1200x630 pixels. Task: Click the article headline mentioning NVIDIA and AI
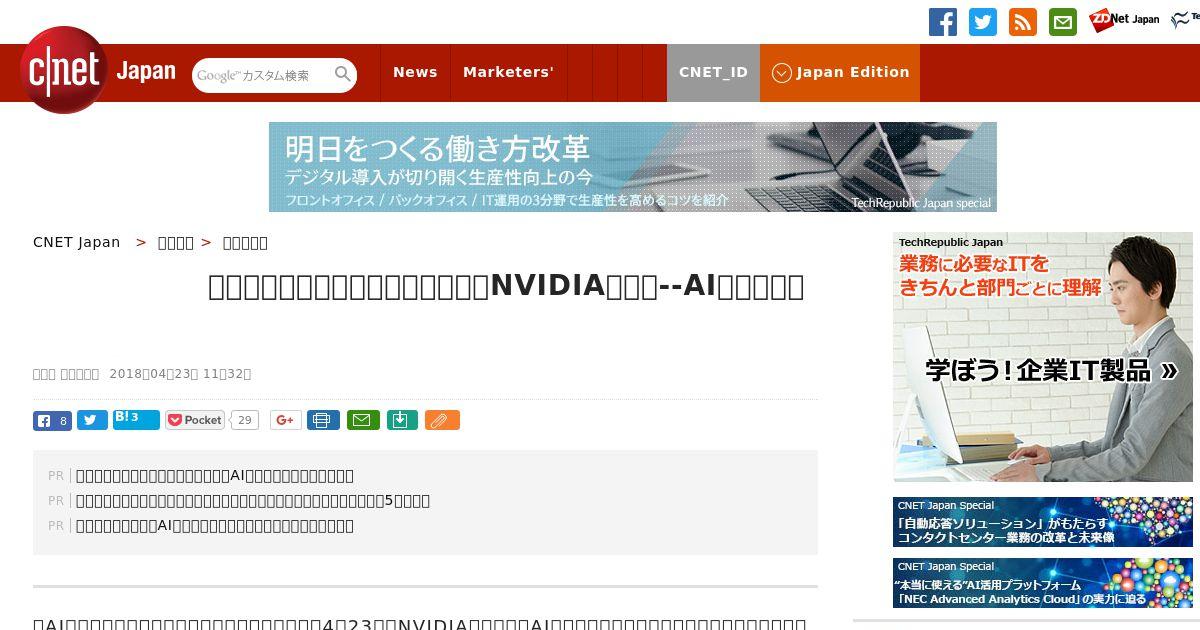pyautogui.click(x=506, y=286)
